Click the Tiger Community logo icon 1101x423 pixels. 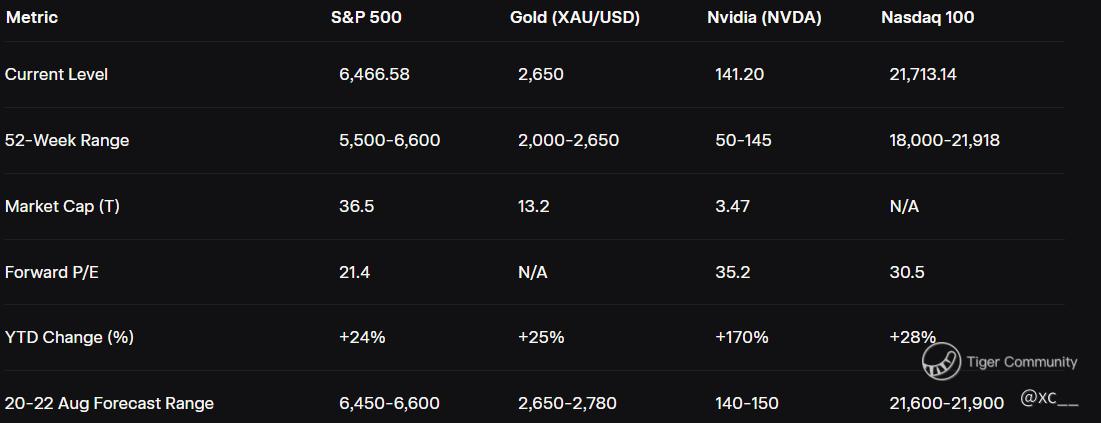(940, 363)
